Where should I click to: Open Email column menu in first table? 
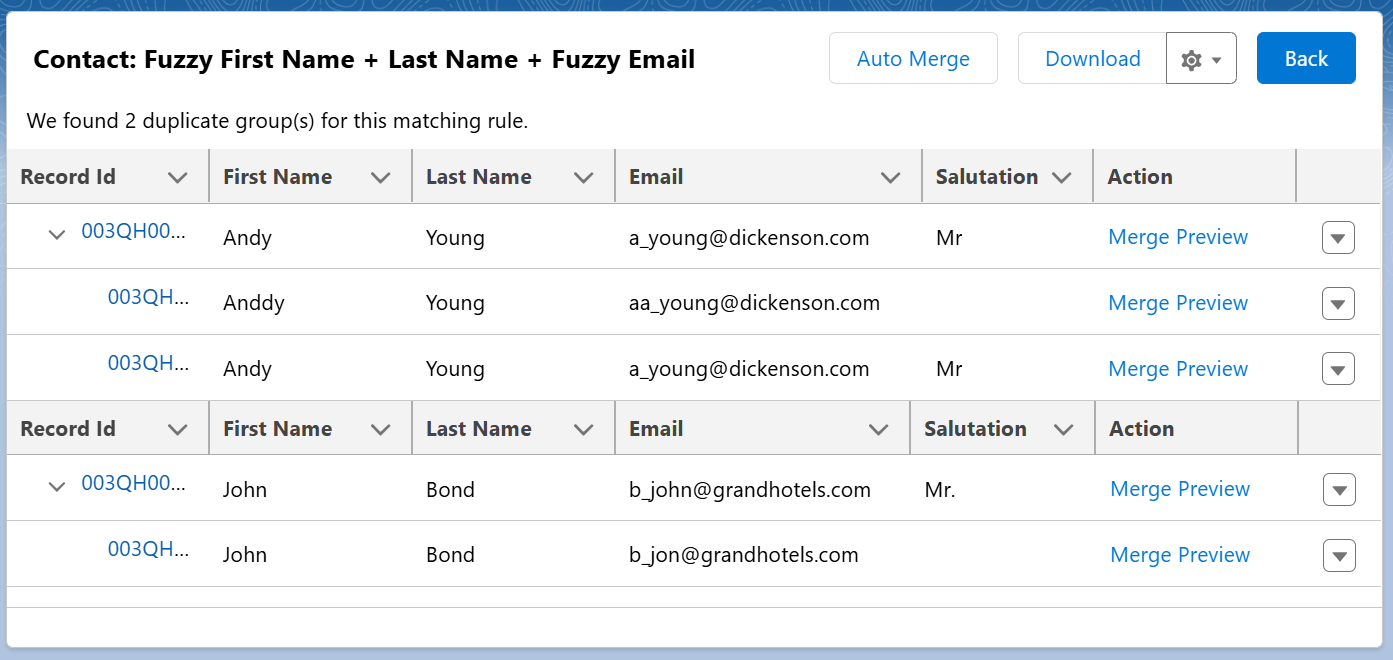coord(890,177)
